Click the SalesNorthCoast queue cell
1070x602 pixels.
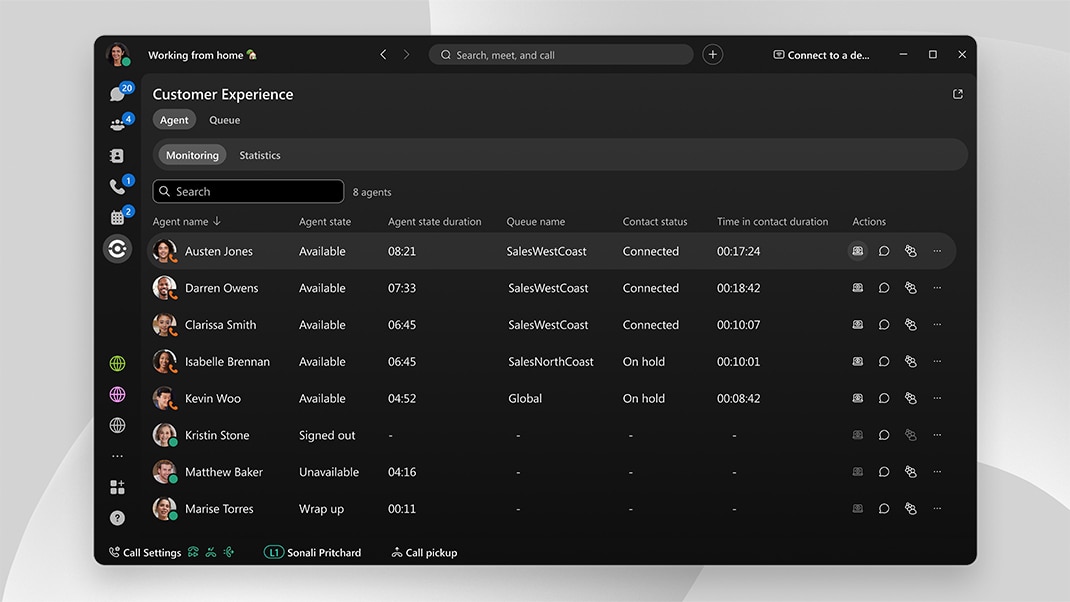click(x=551, y=362)
